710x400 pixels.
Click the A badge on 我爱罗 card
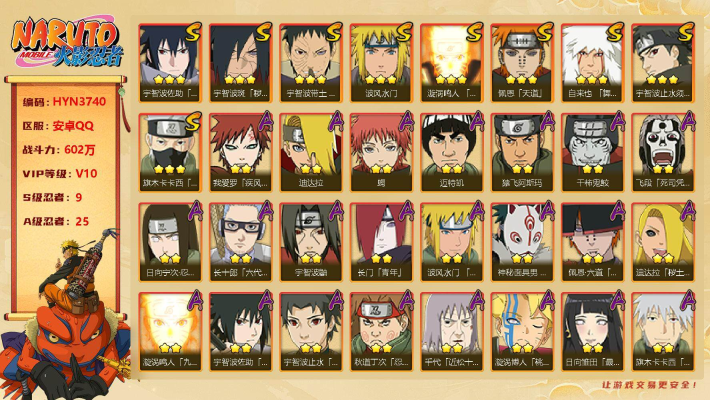[265, 121]
